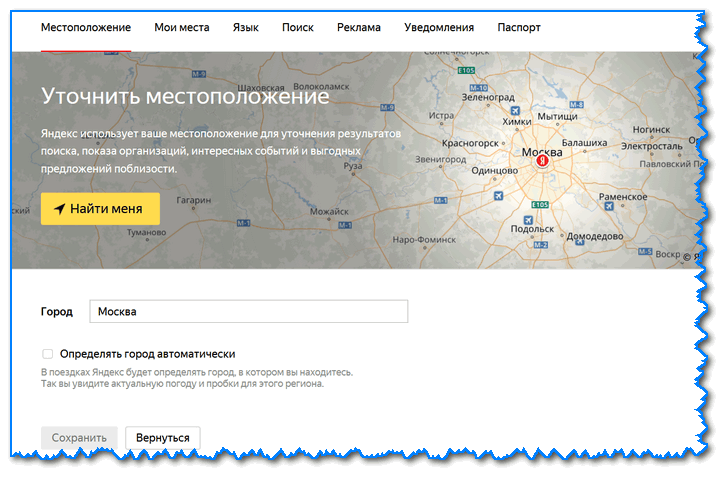Click the Подольск label on the map
725x477 pixels.
(532, 229)
